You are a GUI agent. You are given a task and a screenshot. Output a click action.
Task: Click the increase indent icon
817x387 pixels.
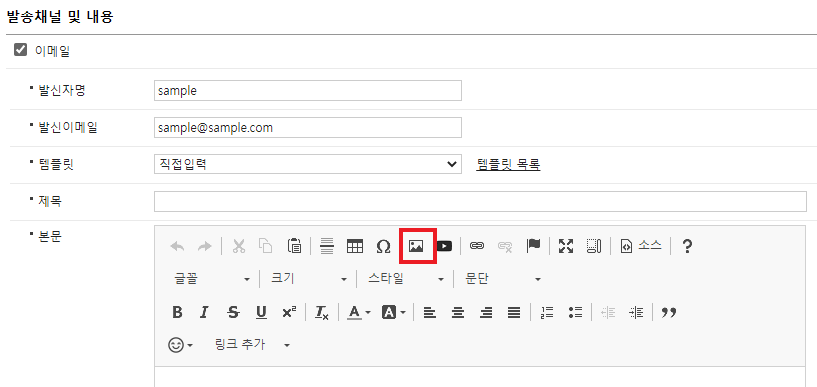point(636,313)
